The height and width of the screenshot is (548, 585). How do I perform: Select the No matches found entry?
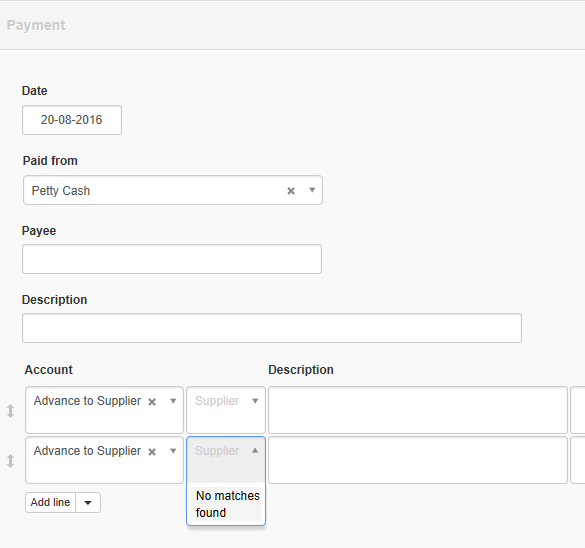[x=226, y=504]
